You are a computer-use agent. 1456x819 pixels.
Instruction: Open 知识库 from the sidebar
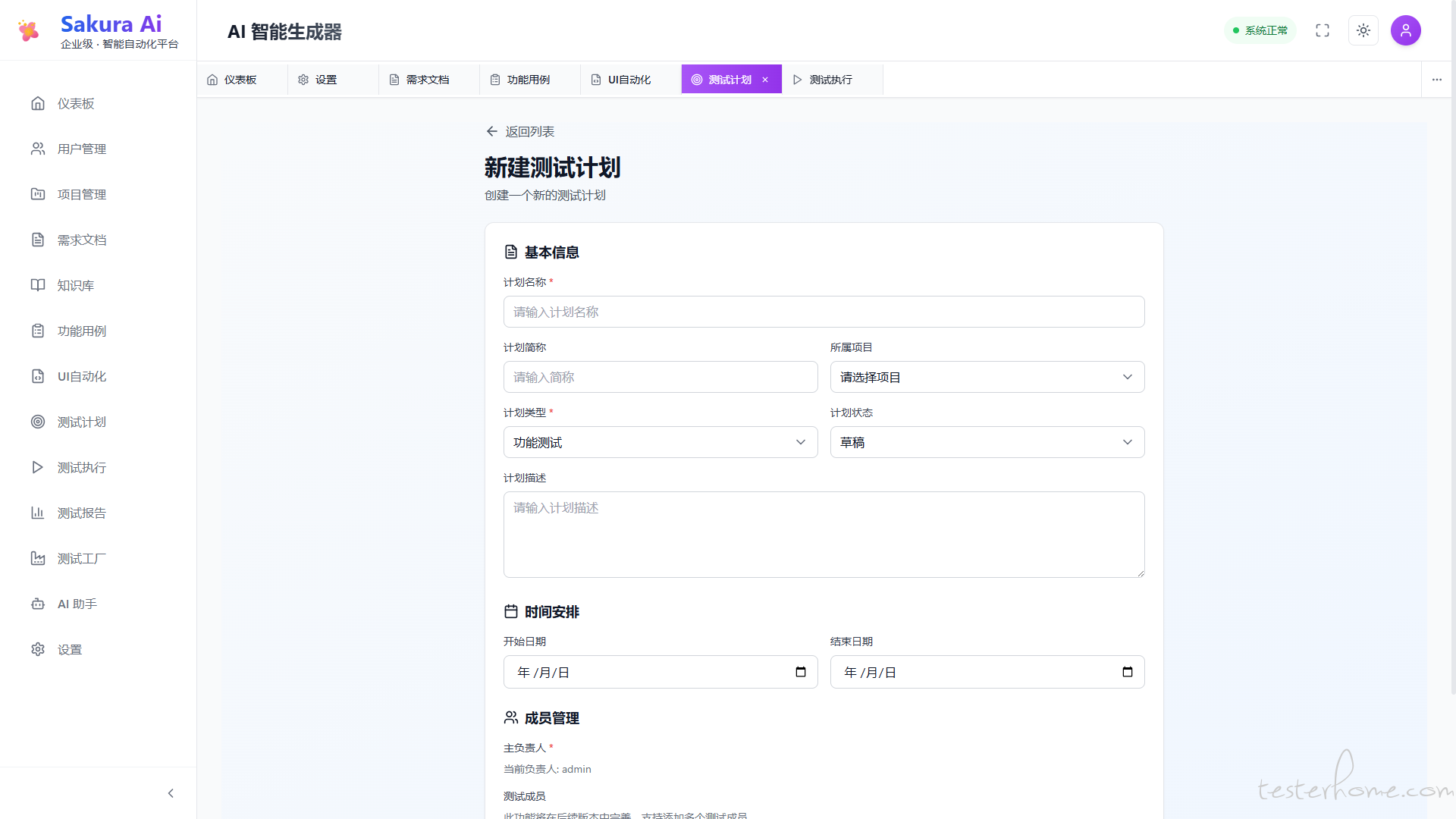(75, 285)
